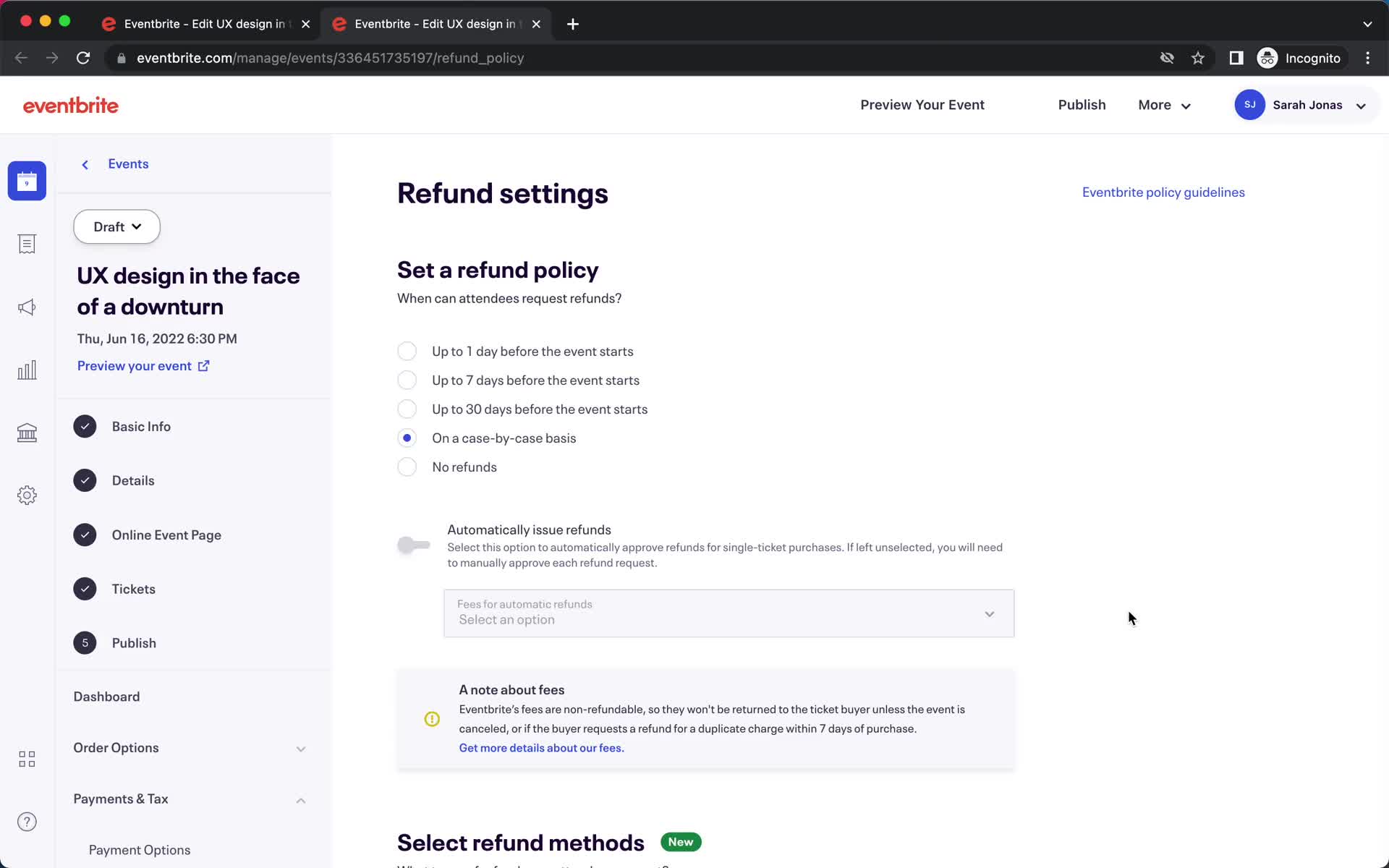This screenshot has width=1389, height=868.
Task: Open the Organization settings gear icon
Action: click(27, 495)
